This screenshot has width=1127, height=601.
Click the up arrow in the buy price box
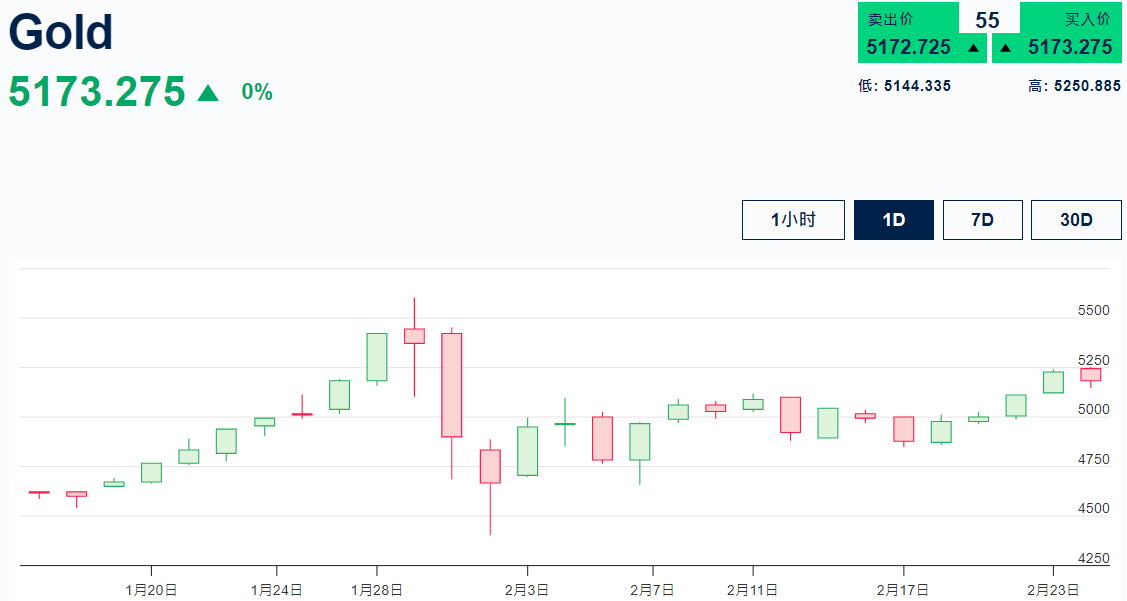(1006, 47)
